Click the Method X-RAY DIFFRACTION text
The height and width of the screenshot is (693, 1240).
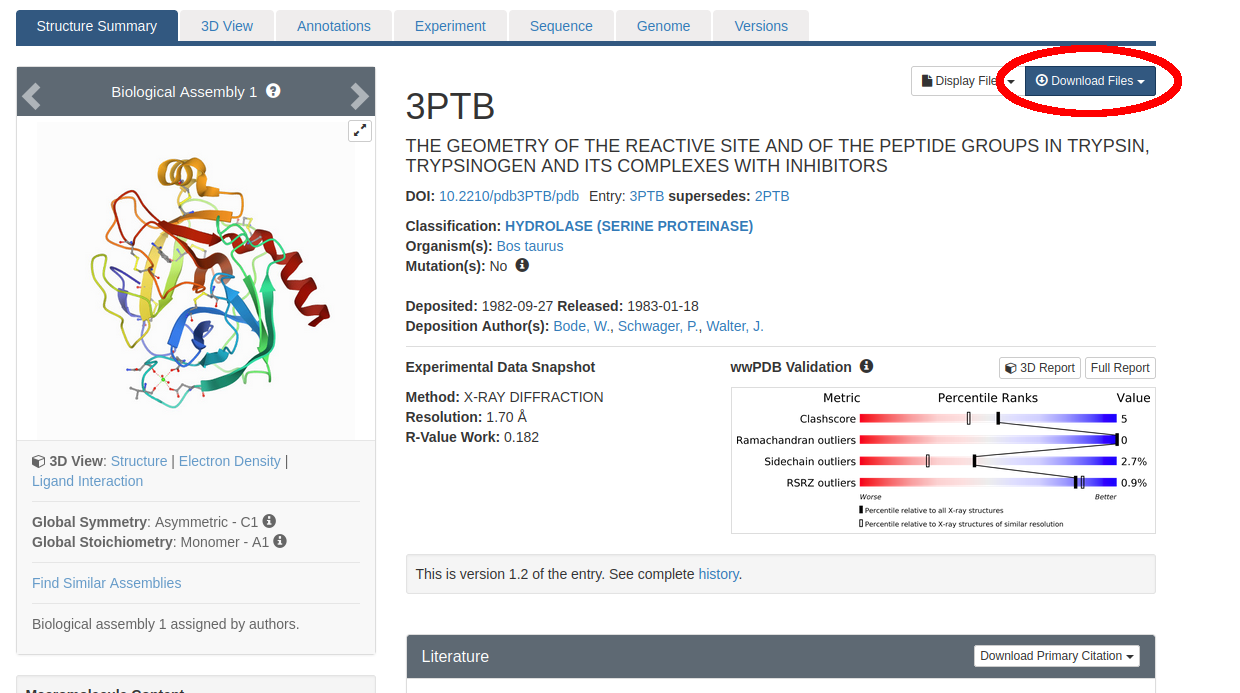click(x=505, y=397)
